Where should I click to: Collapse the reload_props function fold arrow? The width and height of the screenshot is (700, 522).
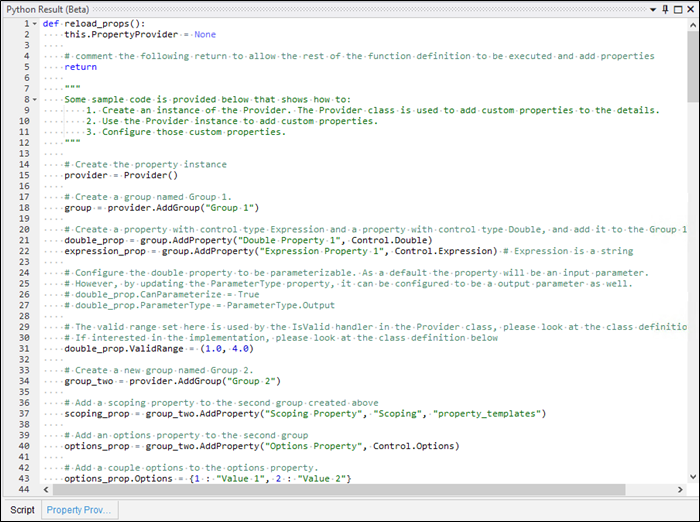tap(35, 24)
